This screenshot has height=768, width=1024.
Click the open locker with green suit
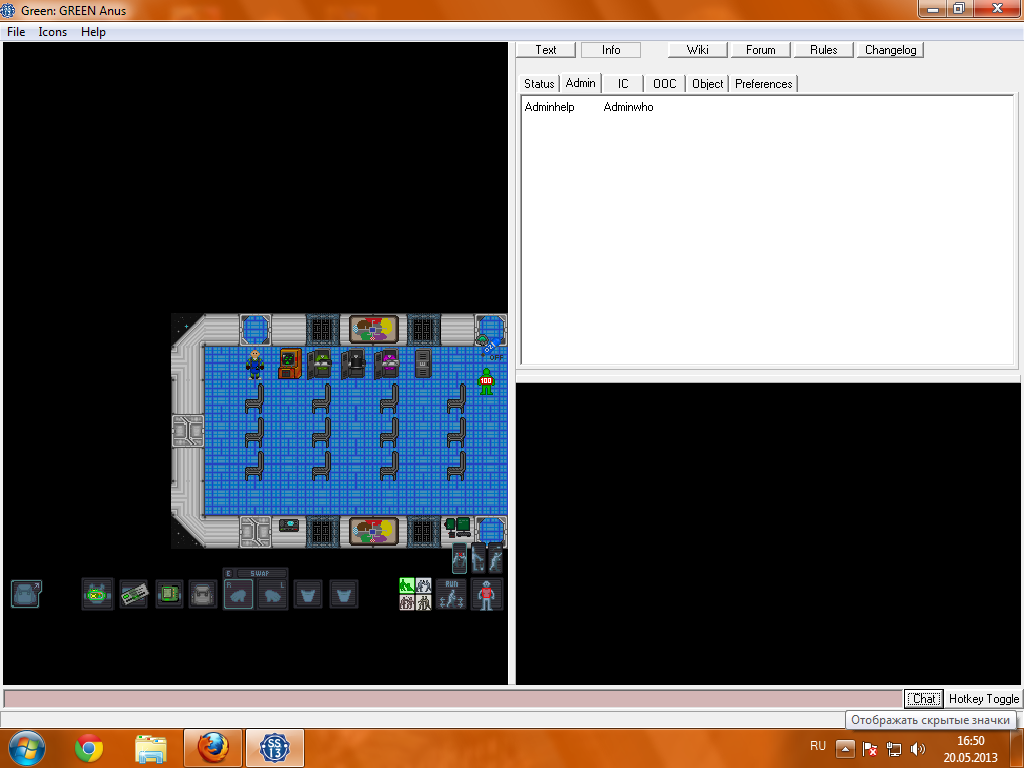point(320,364)
